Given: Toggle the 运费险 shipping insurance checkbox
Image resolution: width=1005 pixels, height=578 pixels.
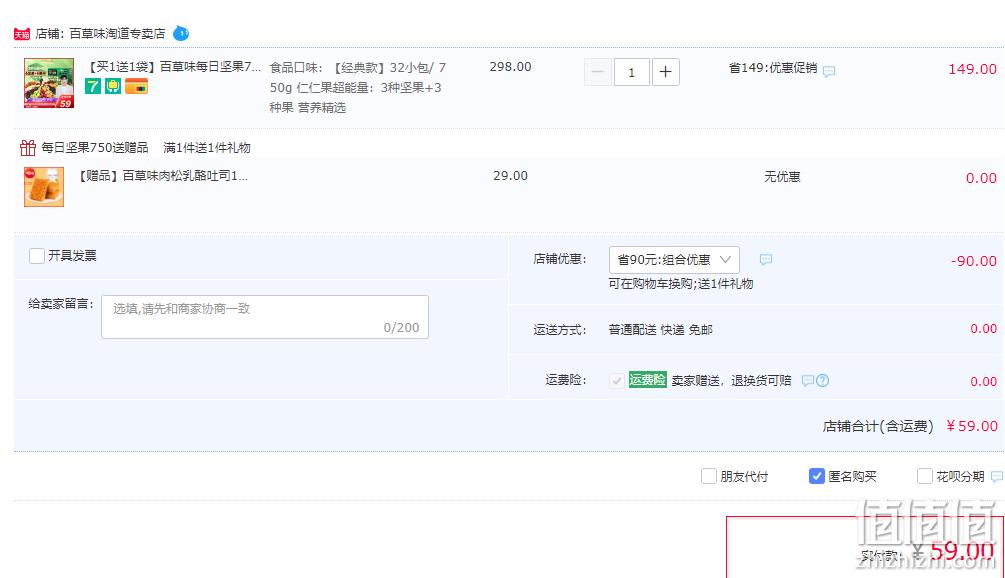Looking at the screenshot, I should point(616,381).
